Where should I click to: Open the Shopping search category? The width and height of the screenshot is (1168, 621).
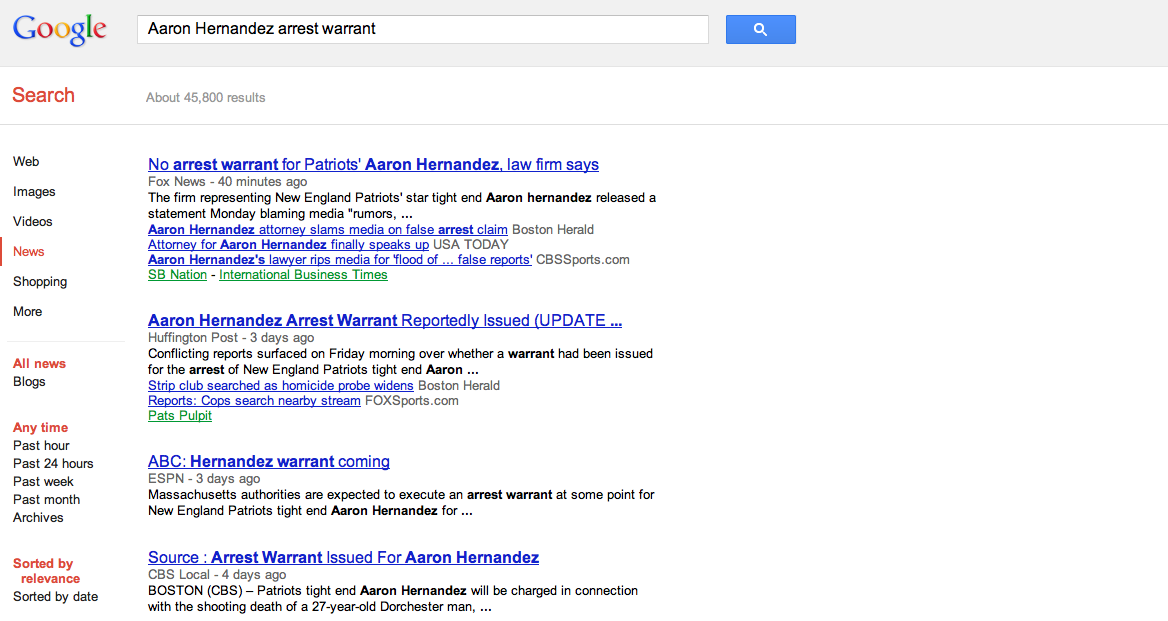point(40,282)
